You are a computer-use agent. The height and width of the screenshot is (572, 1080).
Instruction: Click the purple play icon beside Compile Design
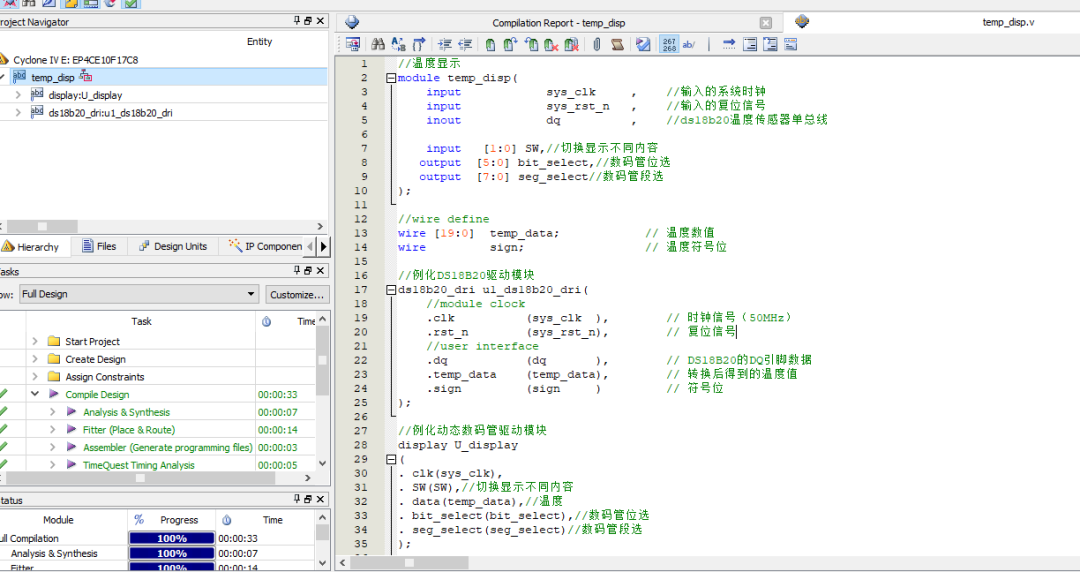(x=54, y=395)
